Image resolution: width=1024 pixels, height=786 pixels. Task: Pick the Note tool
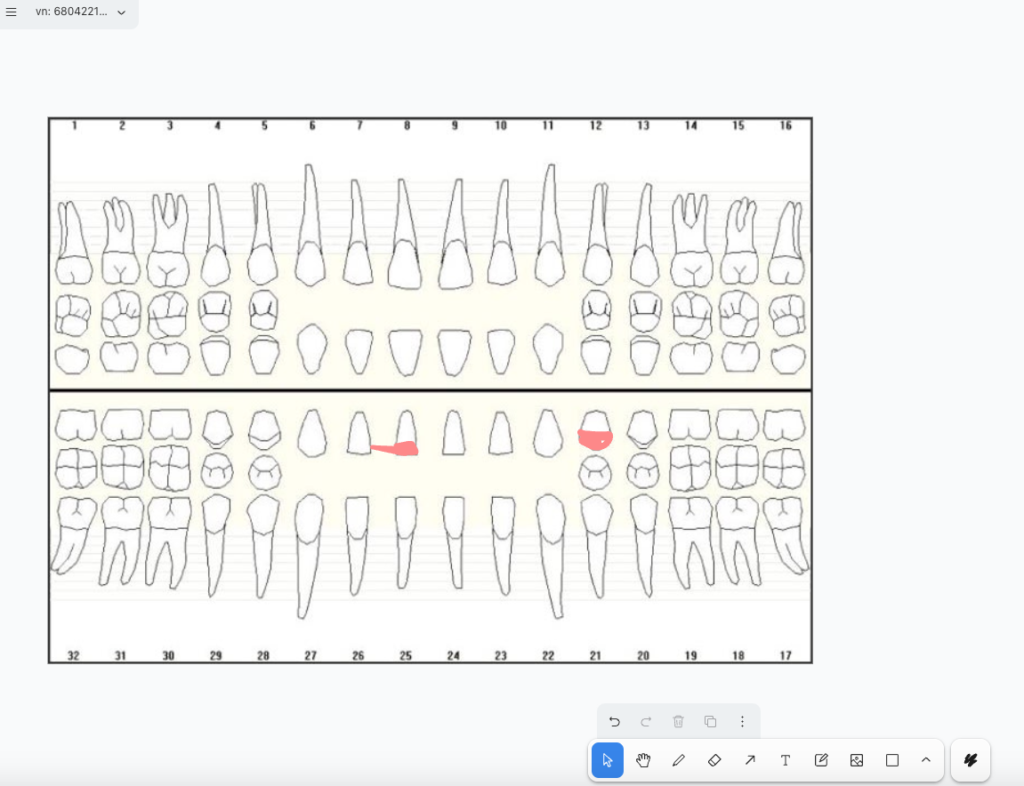pos(821,760)
